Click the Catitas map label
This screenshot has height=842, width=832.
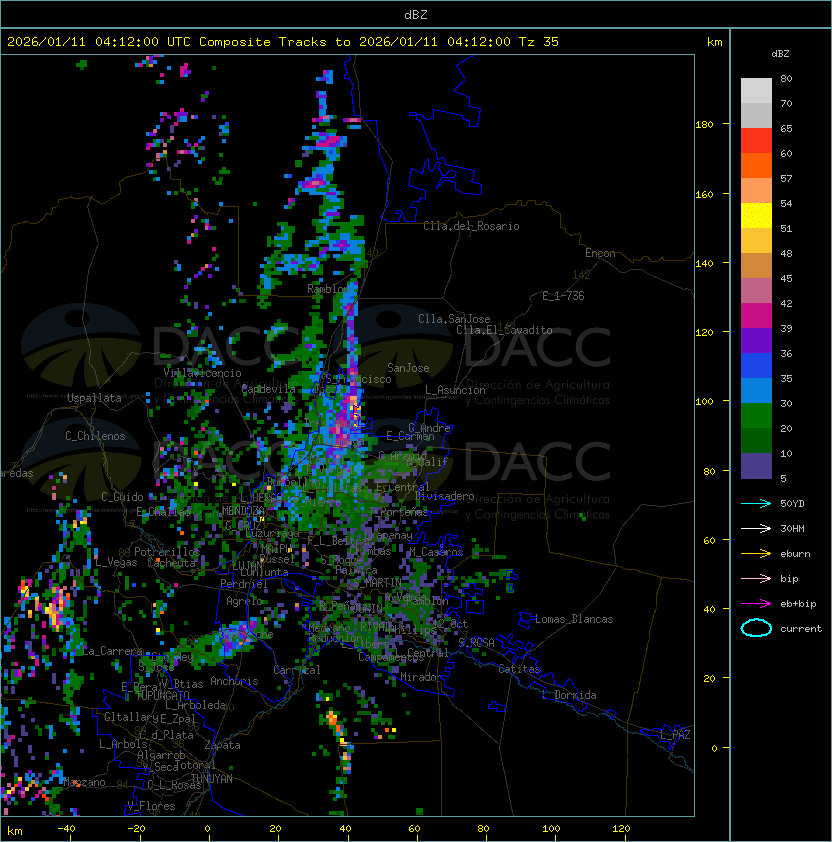(x=519, y=670)
